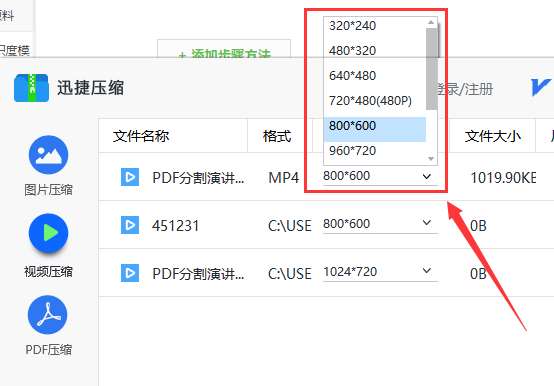
Task: Select the 视频压缩 video compression icon
Action: [x=48, y=233]
